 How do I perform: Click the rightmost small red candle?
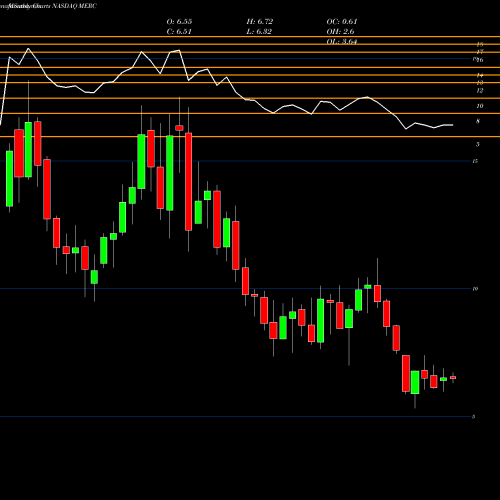[453, 378]
